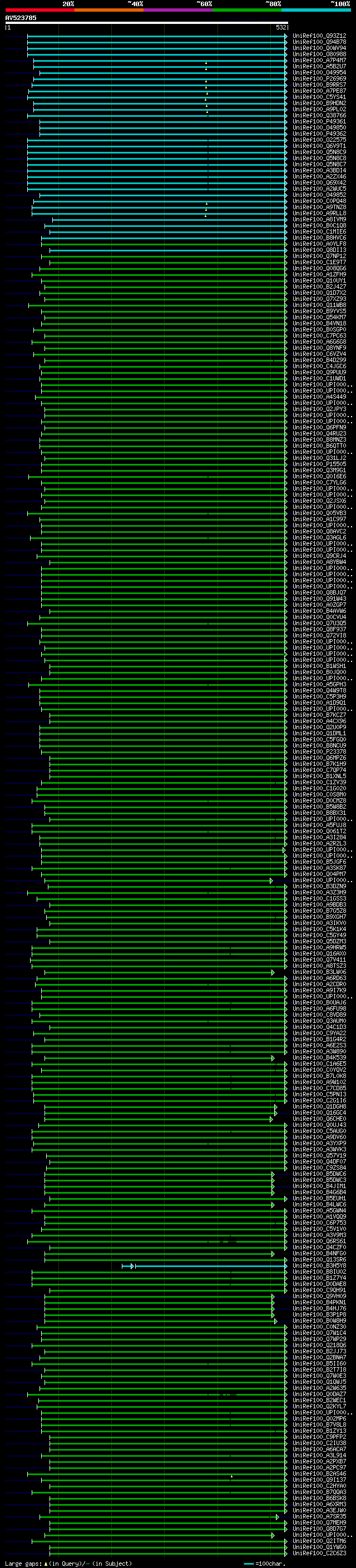Viewport: 356px width, 1568px height.
Task: Open hit UniRef100_A3L914
Action: [x=319, y=1456]
